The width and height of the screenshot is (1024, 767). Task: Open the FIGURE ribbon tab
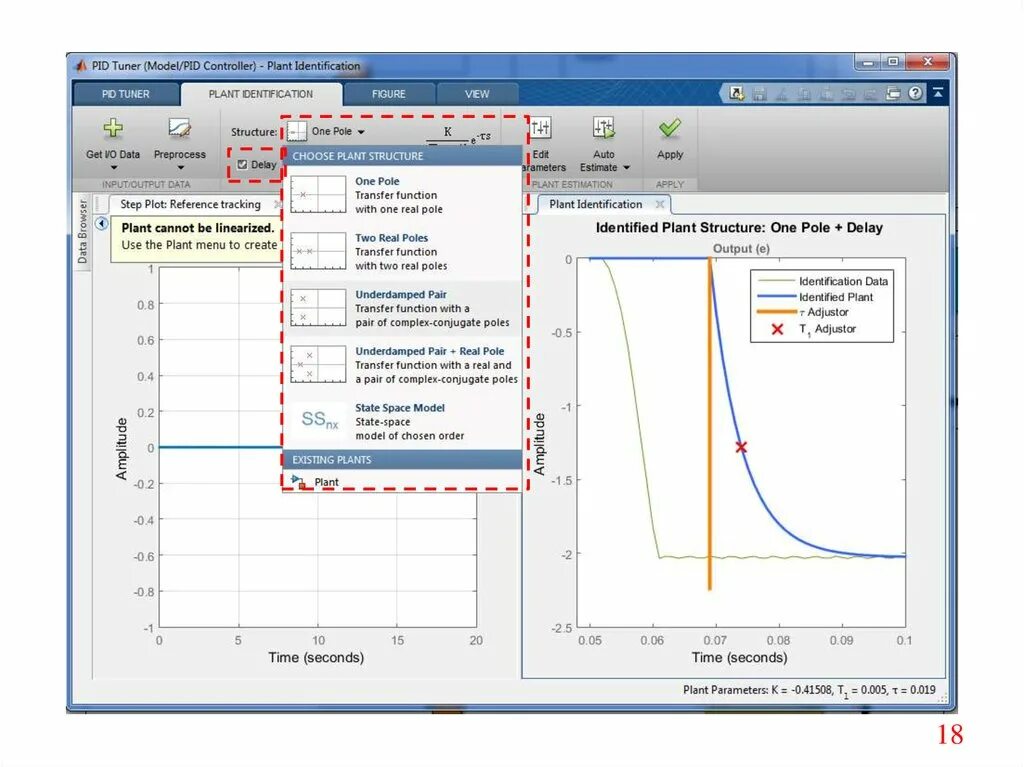coord(389,94)
